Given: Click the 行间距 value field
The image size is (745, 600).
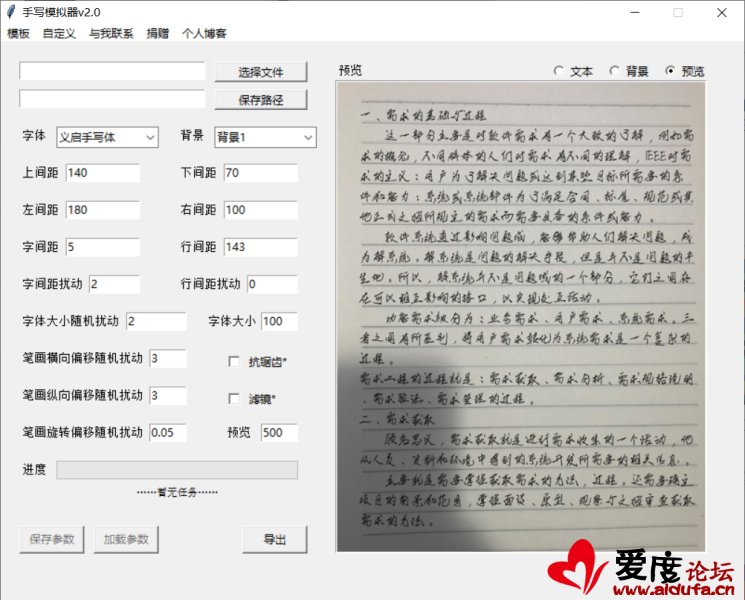Looking at the screenshot, I should coord(261,247).
